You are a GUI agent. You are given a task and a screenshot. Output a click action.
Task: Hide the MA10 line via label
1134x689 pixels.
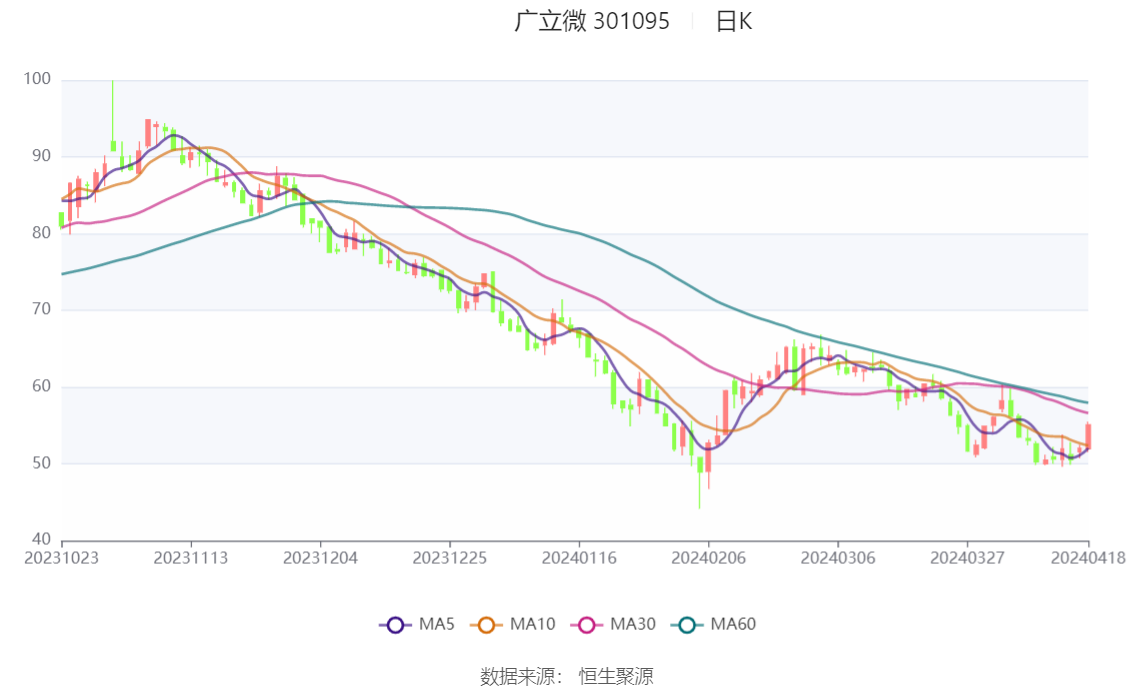click(x=532, y=624)
